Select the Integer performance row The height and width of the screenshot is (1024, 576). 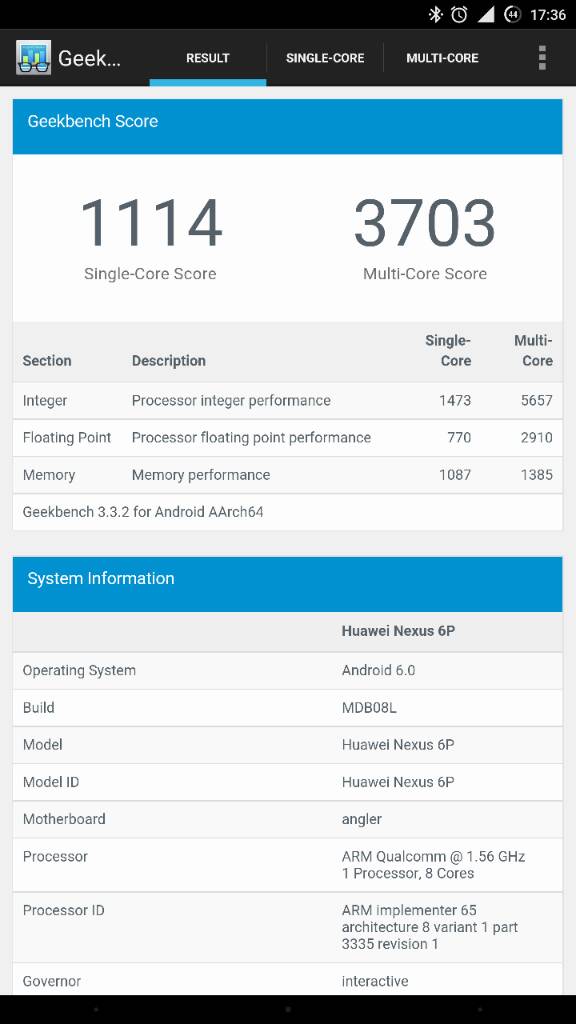point(287,400)
